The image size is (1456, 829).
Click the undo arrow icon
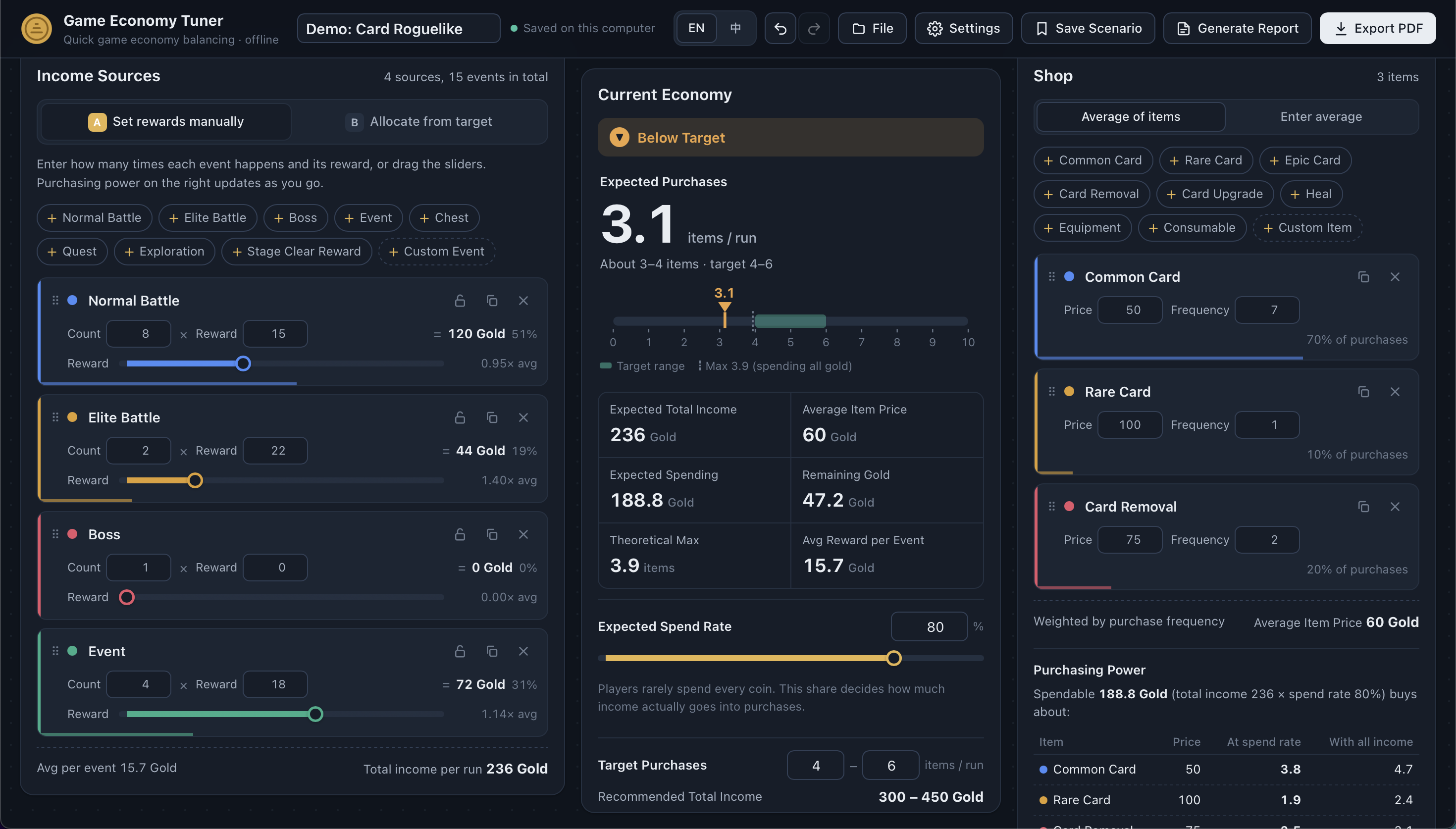coord(780,28)
